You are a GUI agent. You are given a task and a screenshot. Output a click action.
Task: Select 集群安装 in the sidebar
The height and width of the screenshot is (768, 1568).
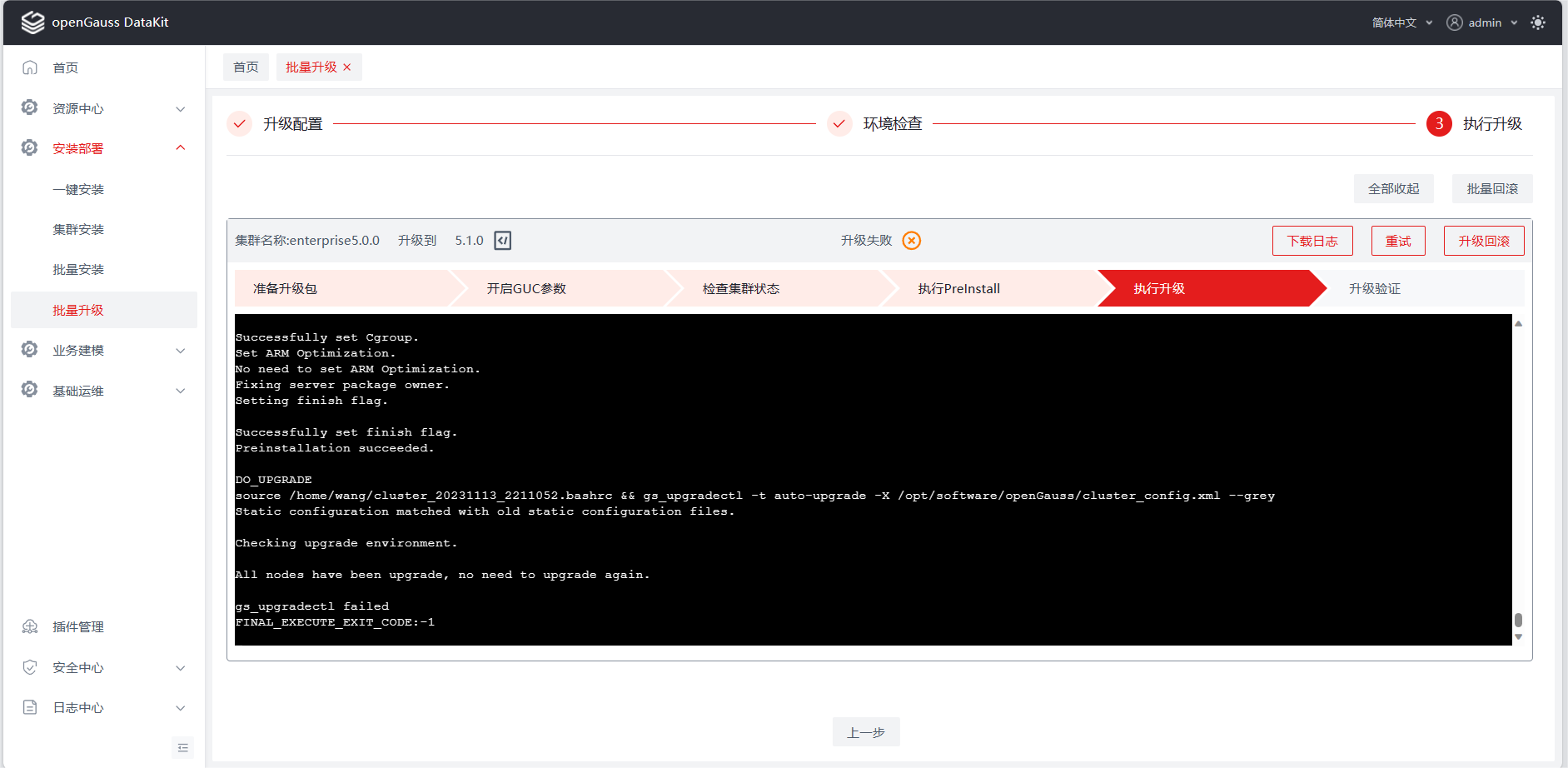click(78, 230)
